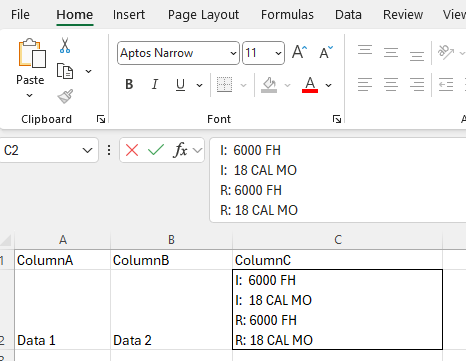Open underline style dropdown arrow

[199, 85]
